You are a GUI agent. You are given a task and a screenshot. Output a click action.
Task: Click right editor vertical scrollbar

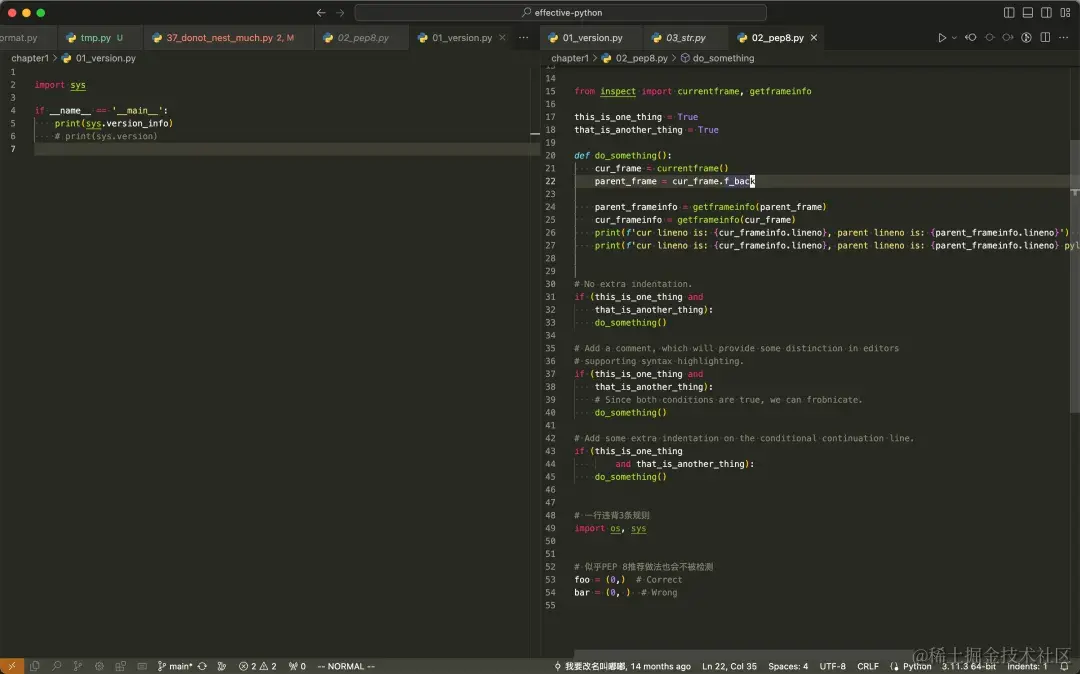click(x=1074, y=275)
